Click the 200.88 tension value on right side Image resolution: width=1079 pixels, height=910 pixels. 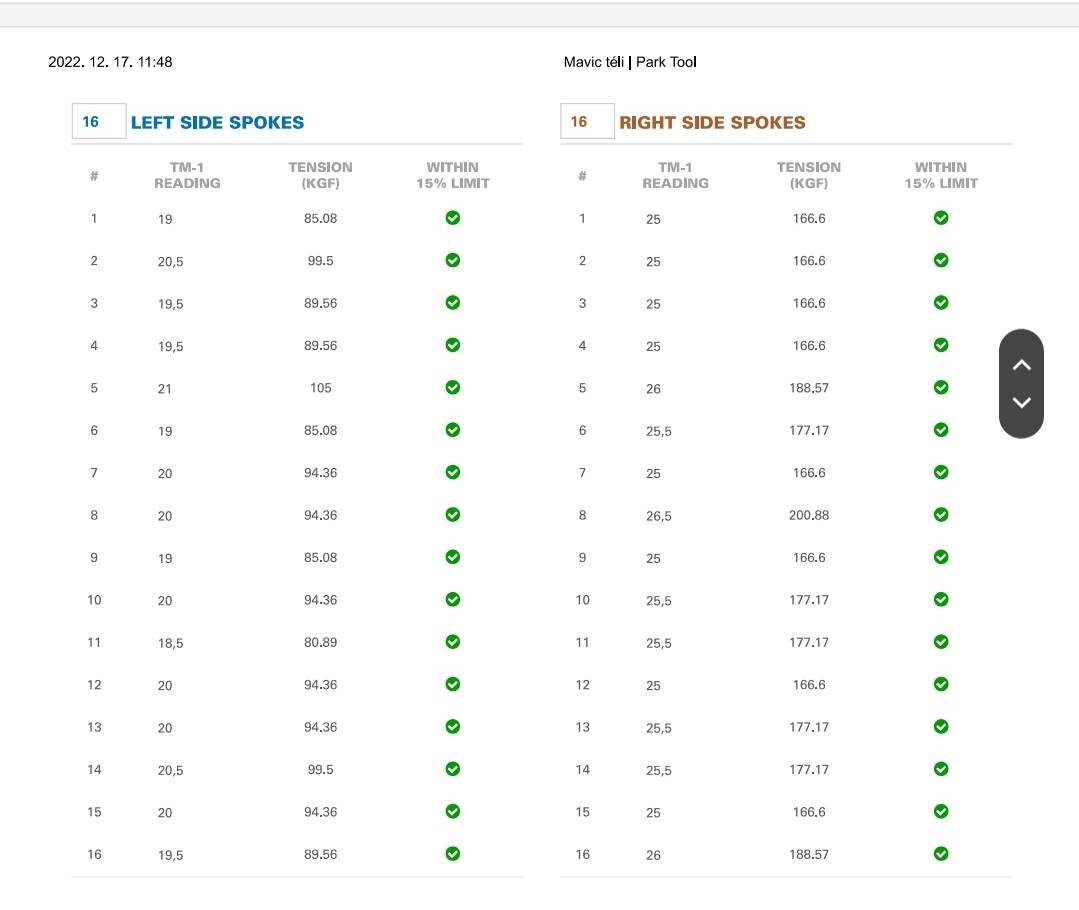[809, 515]
